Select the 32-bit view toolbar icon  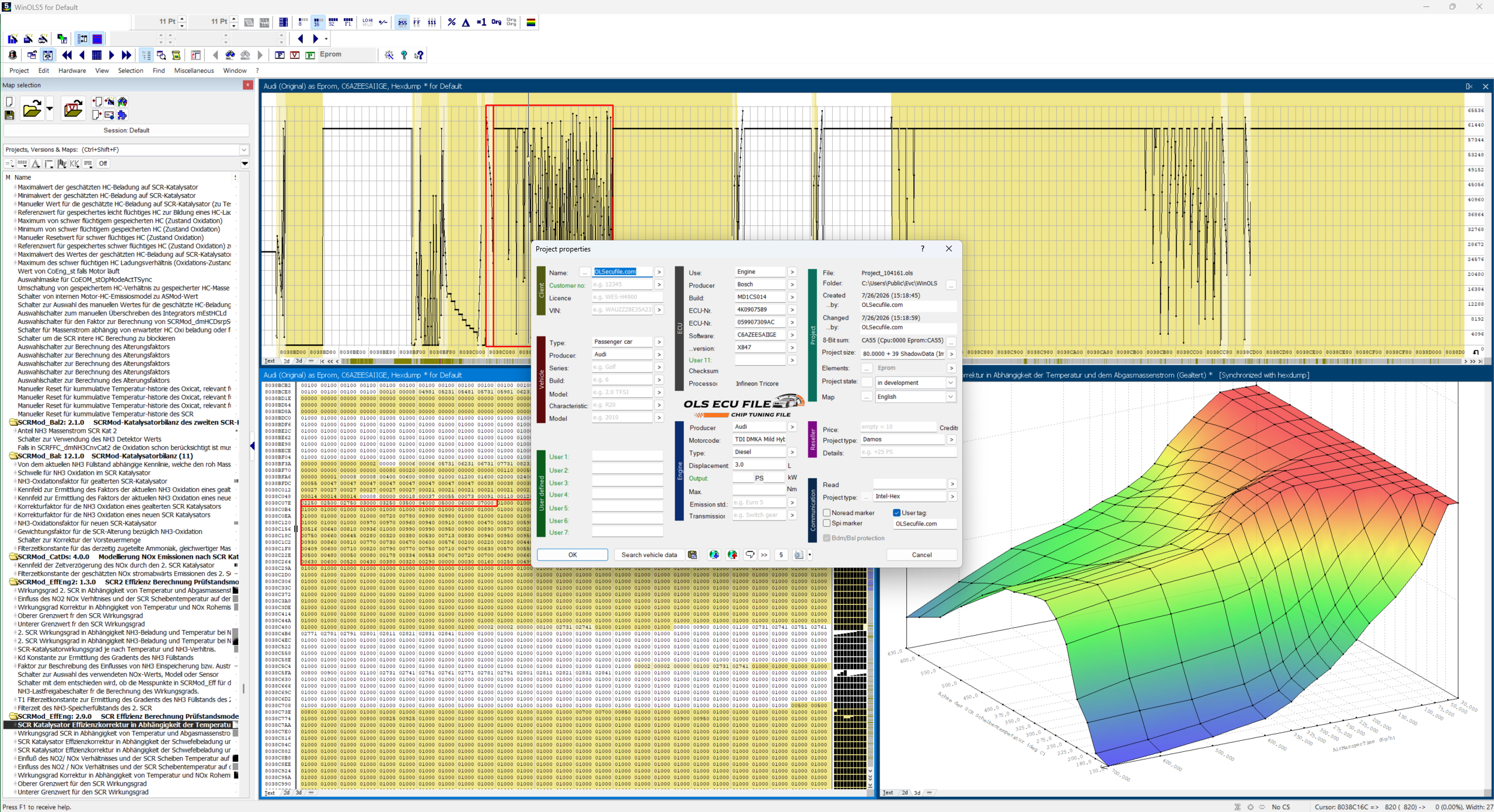tap(333, 22)
